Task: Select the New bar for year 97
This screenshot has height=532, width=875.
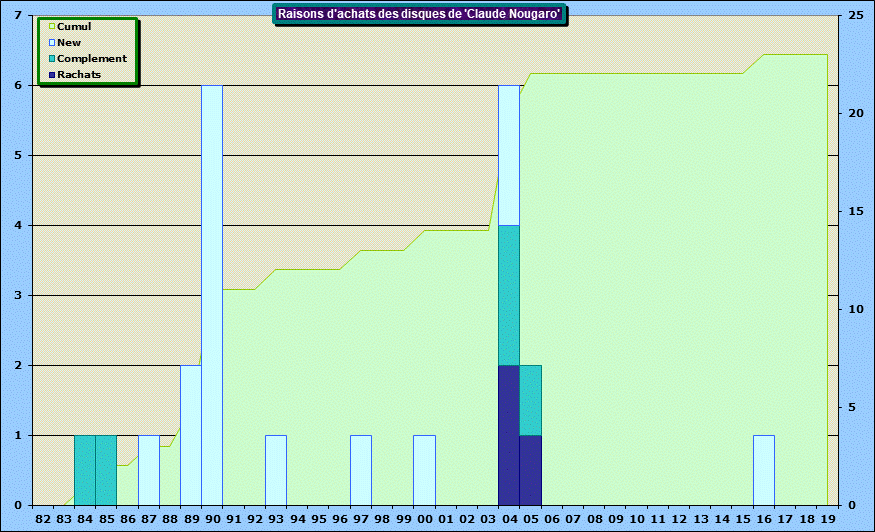Action: 361,470
